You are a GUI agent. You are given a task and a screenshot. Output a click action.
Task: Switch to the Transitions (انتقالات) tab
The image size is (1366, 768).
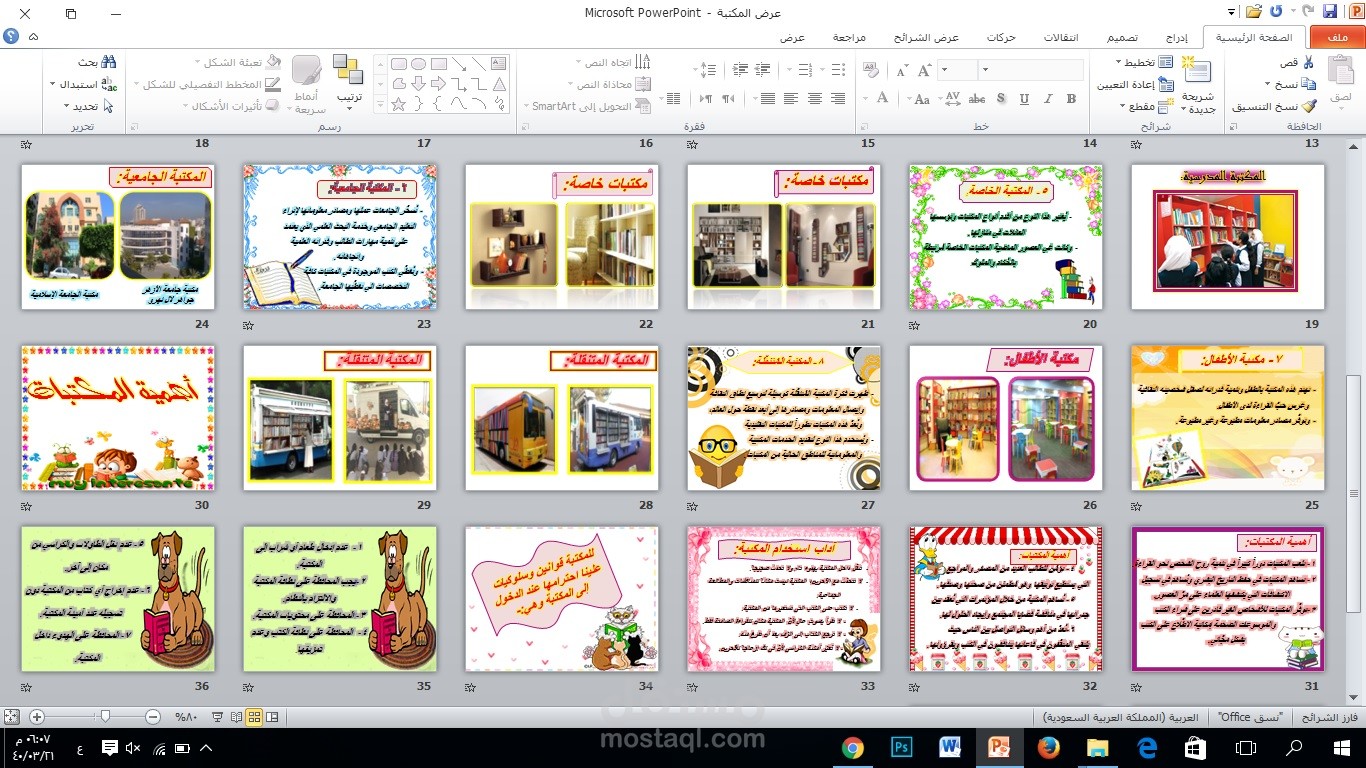point(1061,37)
